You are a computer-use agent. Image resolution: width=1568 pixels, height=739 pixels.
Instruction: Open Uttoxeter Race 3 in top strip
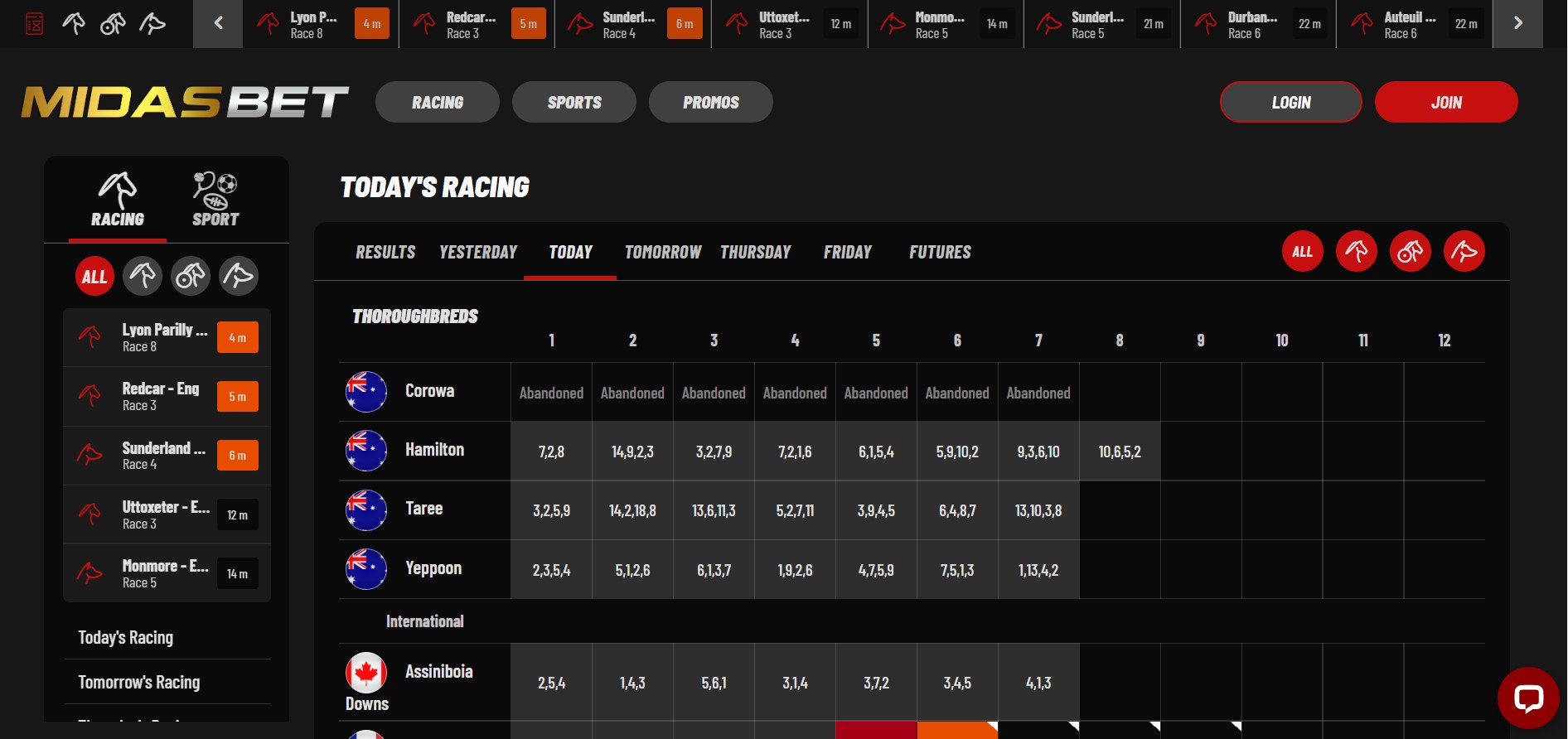coord(790,24)
